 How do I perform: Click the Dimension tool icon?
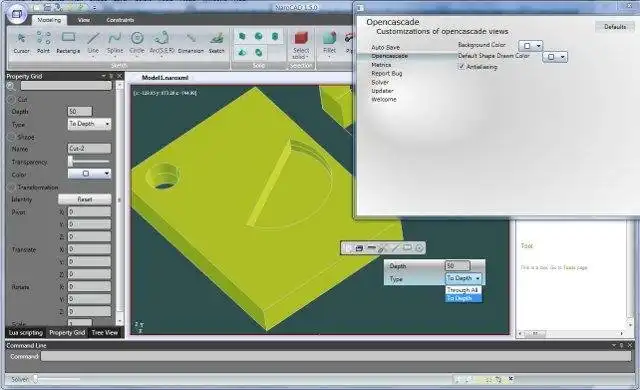(191, 42)
